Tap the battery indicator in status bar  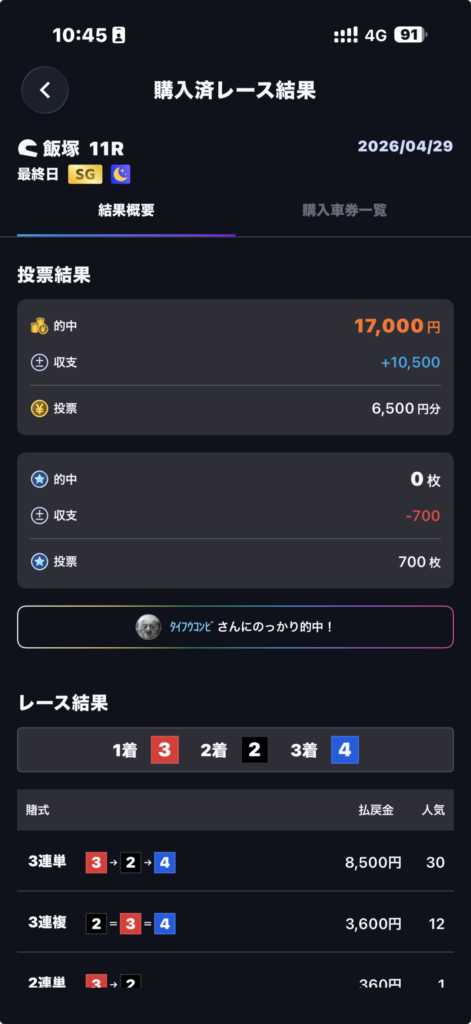click(411, 35)
